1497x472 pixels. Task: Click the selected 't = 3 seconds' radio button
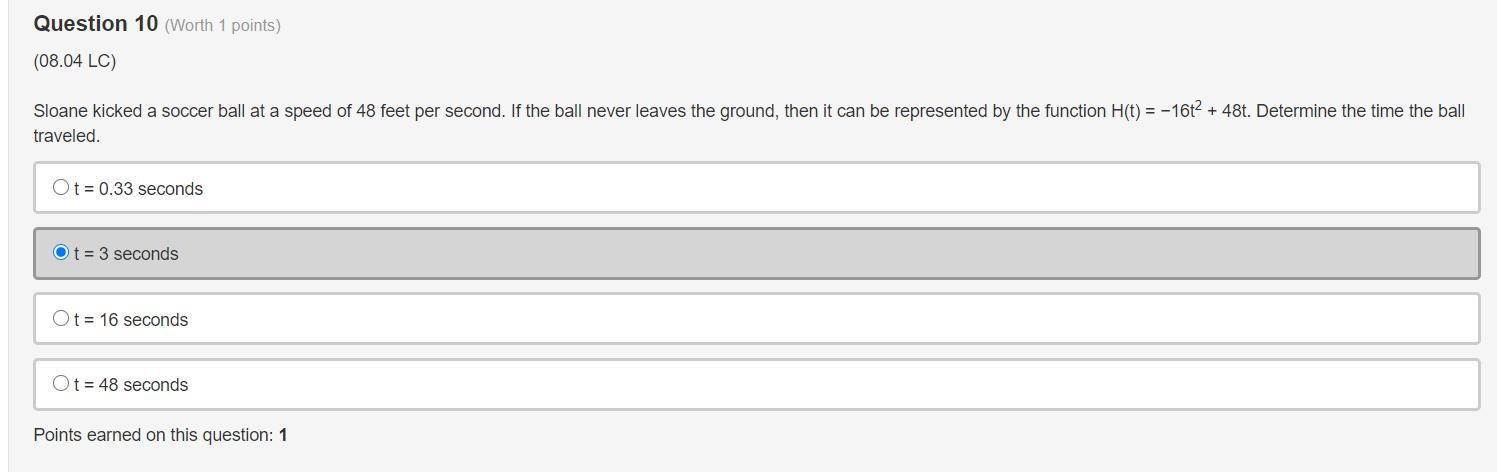pos(61,252)
